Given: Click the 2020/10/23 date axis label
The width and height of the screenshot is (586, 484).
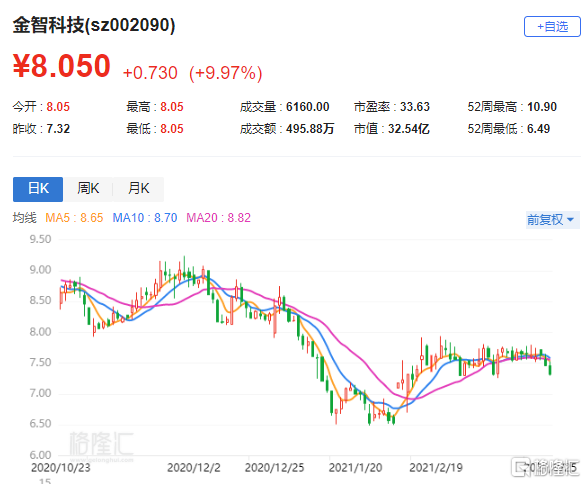Looking at the screenshot, I should (61, 468).
